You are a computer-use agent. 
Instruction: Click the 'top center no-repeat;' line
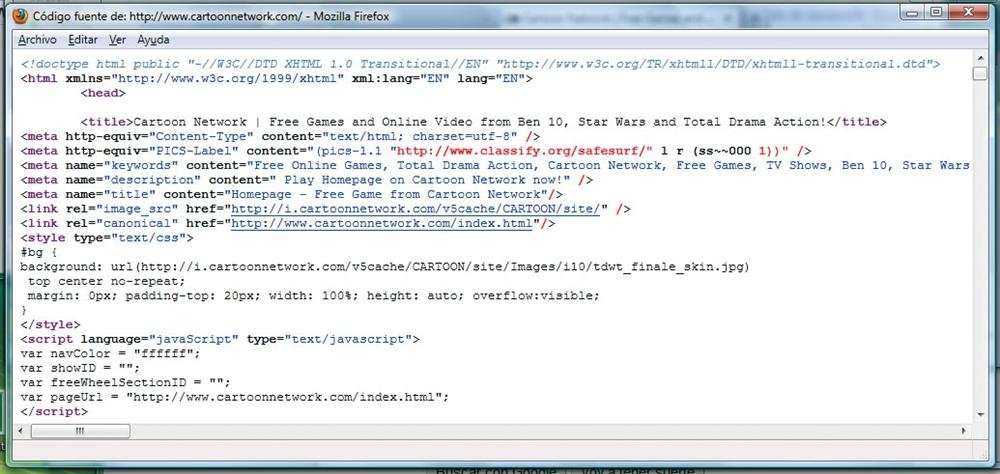[106, 281]
